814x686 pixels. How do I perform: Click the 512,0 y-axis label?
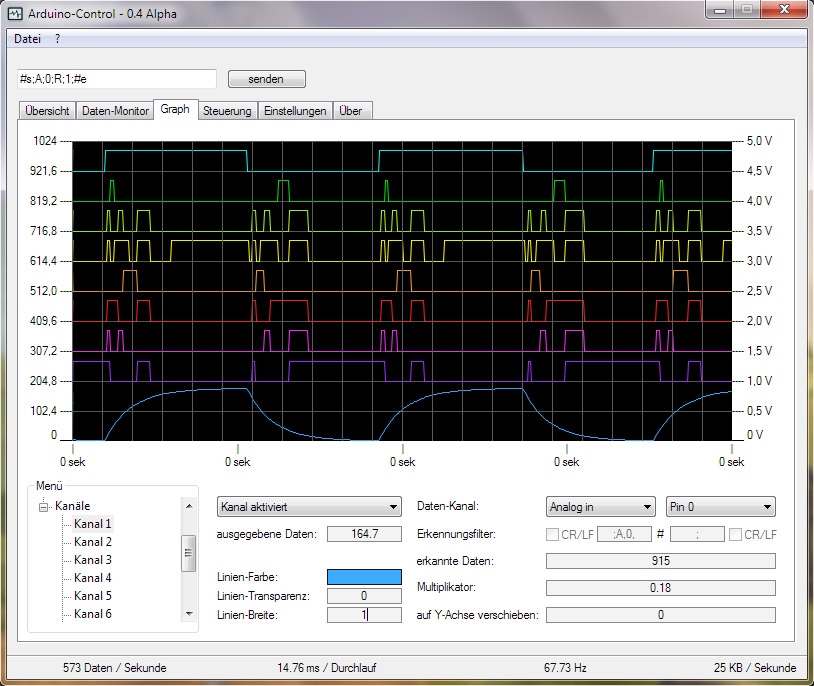point(44,291)
